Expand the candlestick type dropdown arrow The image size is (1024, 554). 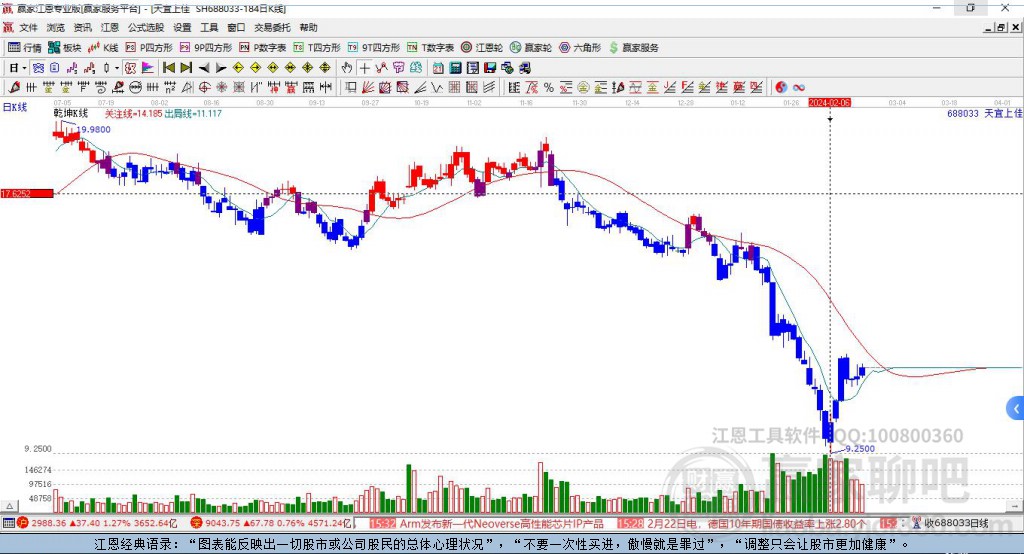click(x=117, y=68)
